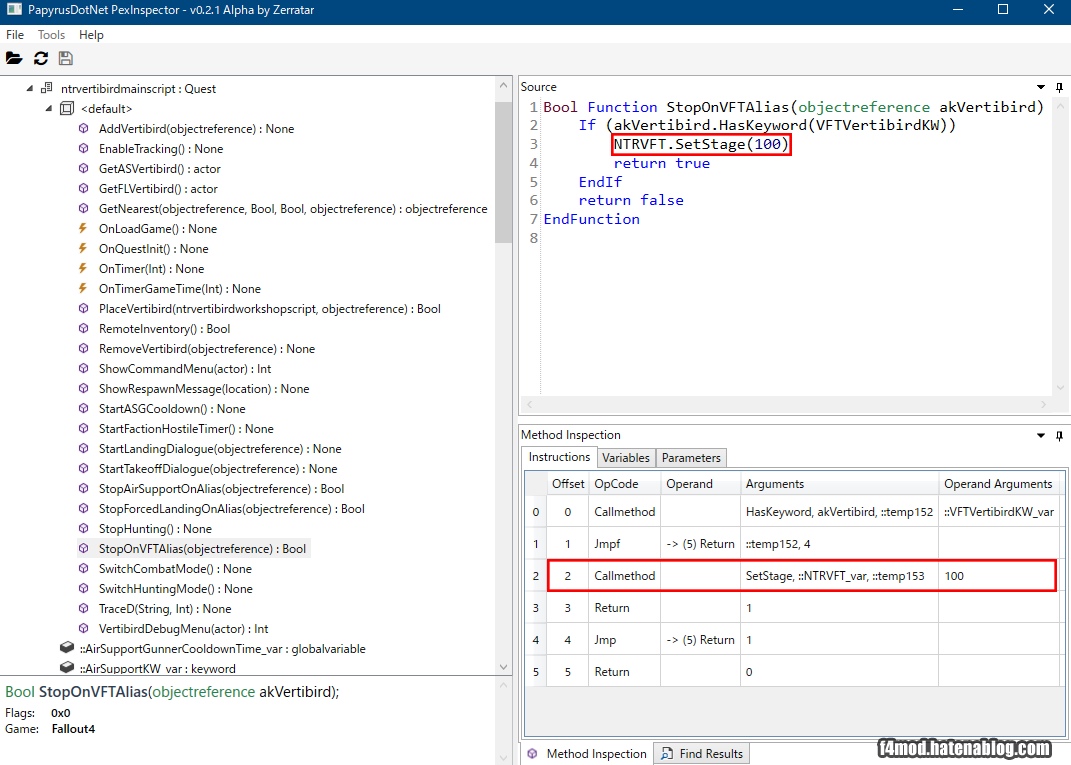The image size is (1071, 765).
Task: Click the method icon next to StopHunting
Action: point(83,528)
